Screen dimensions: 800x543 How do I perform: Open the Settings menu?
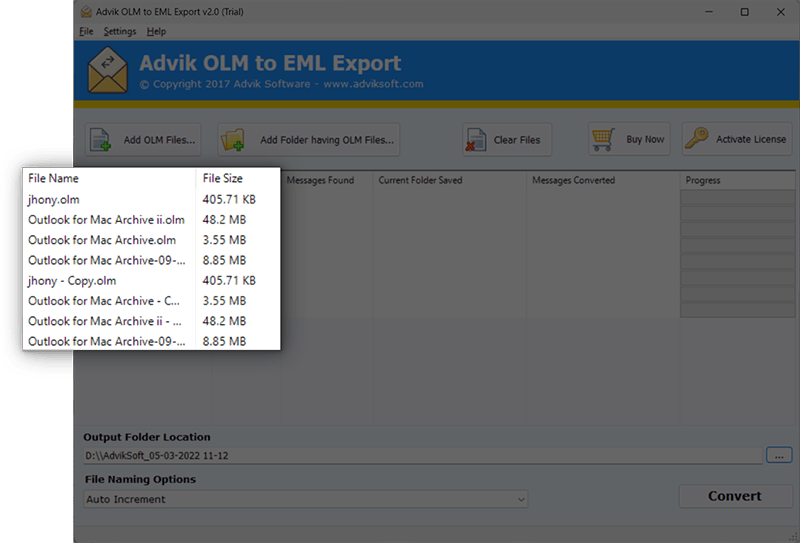coord(120,32)
